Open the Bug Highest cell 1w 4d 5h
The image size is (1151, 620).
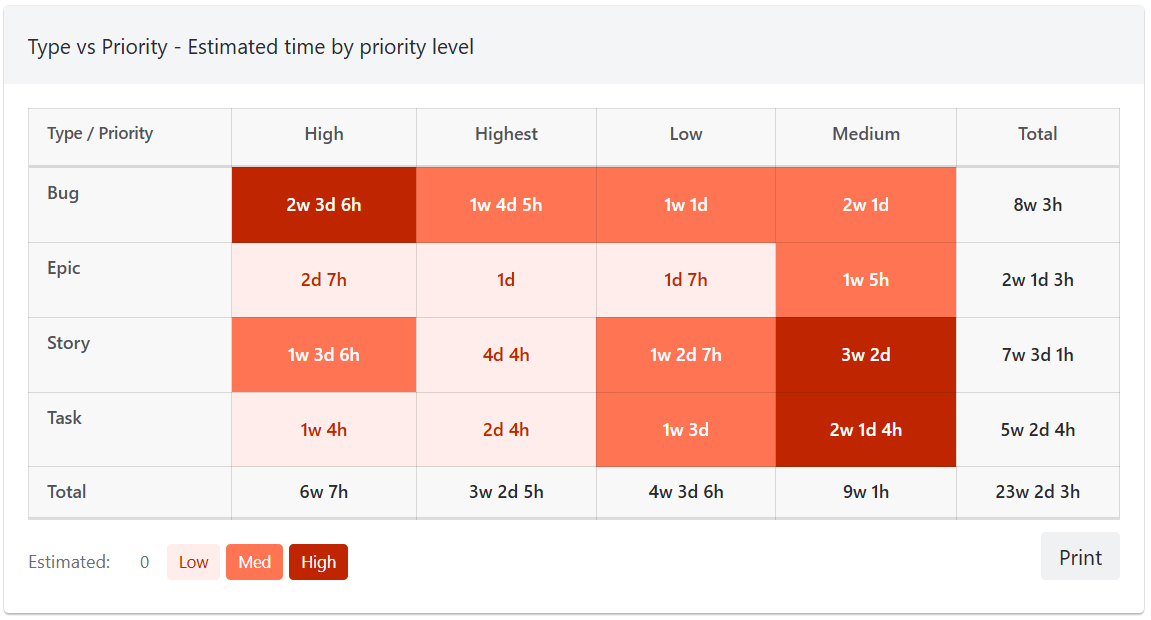[506, 205]
